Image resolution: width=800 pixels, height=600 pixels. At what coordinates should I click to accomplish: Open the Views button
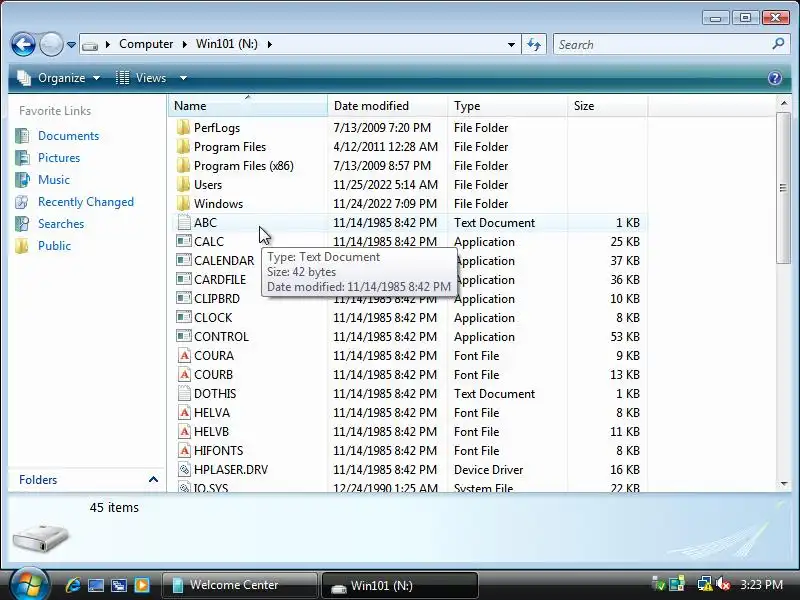click(x=141, y=78)
